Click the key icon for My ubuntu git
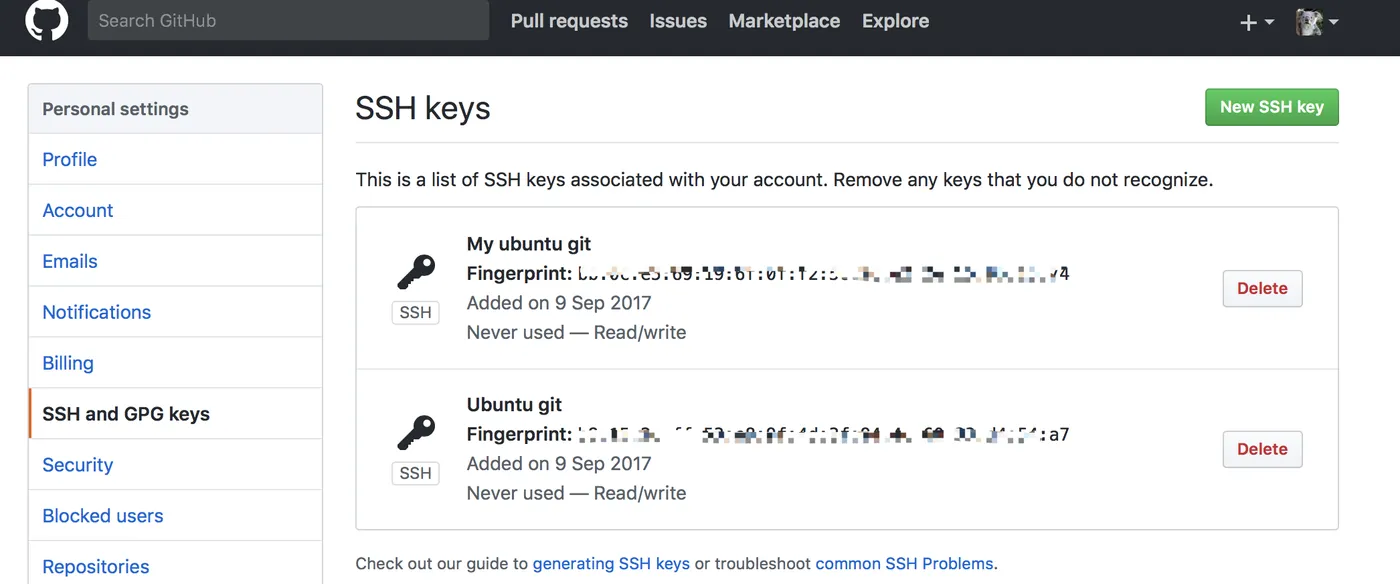 pos(416,272)
